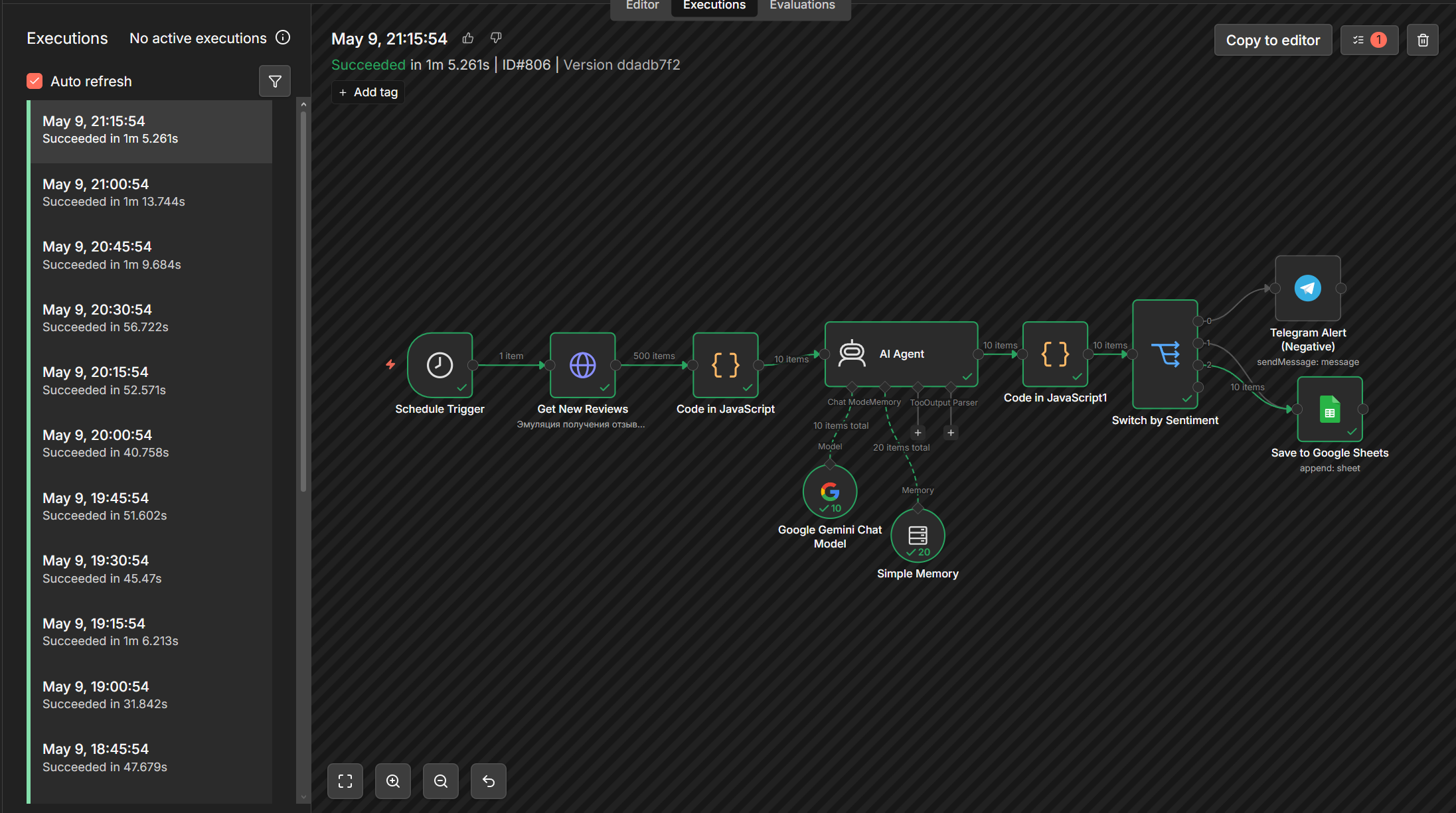
Task: Open execution May 9, 19:15:54
Action: click(150, 634)
